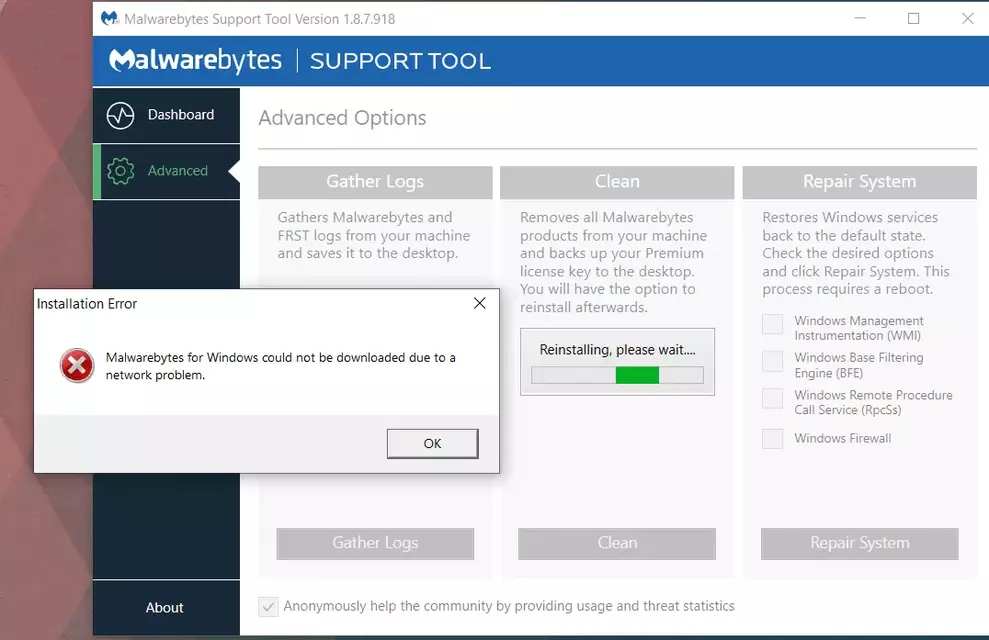This screenshot has width=989, height=640.
Task: Click the Windows Firewall label
Action: (843, 438)
